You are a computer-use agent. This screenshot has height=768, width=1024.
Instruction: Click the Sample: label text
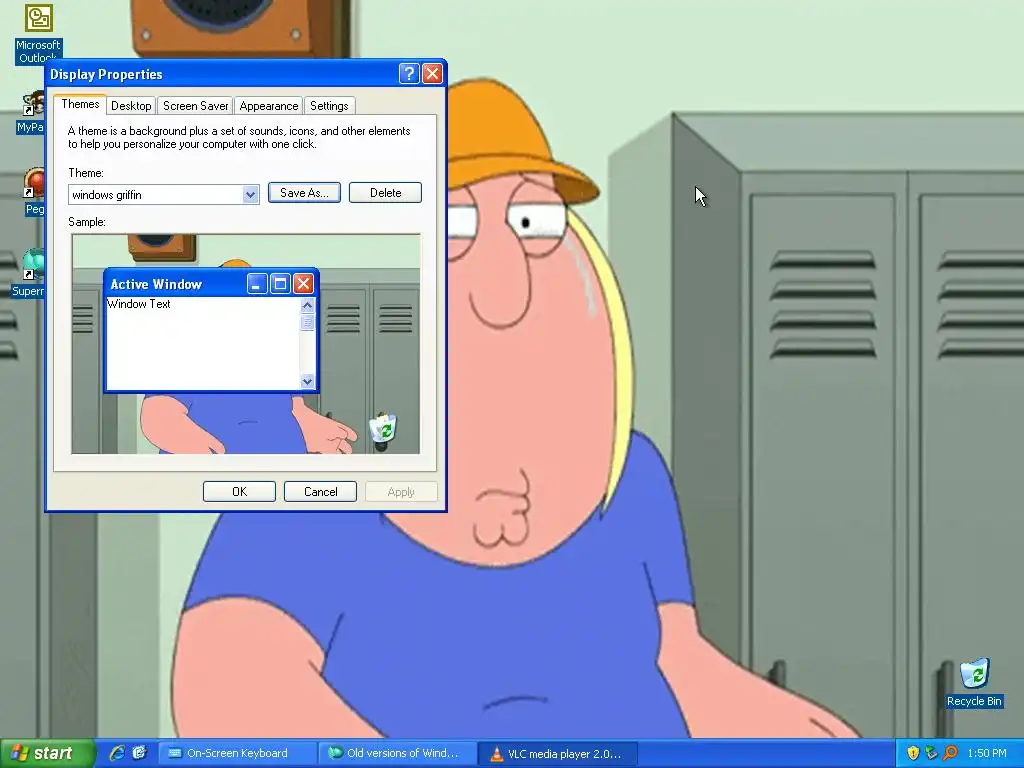[x=87, y=222]
